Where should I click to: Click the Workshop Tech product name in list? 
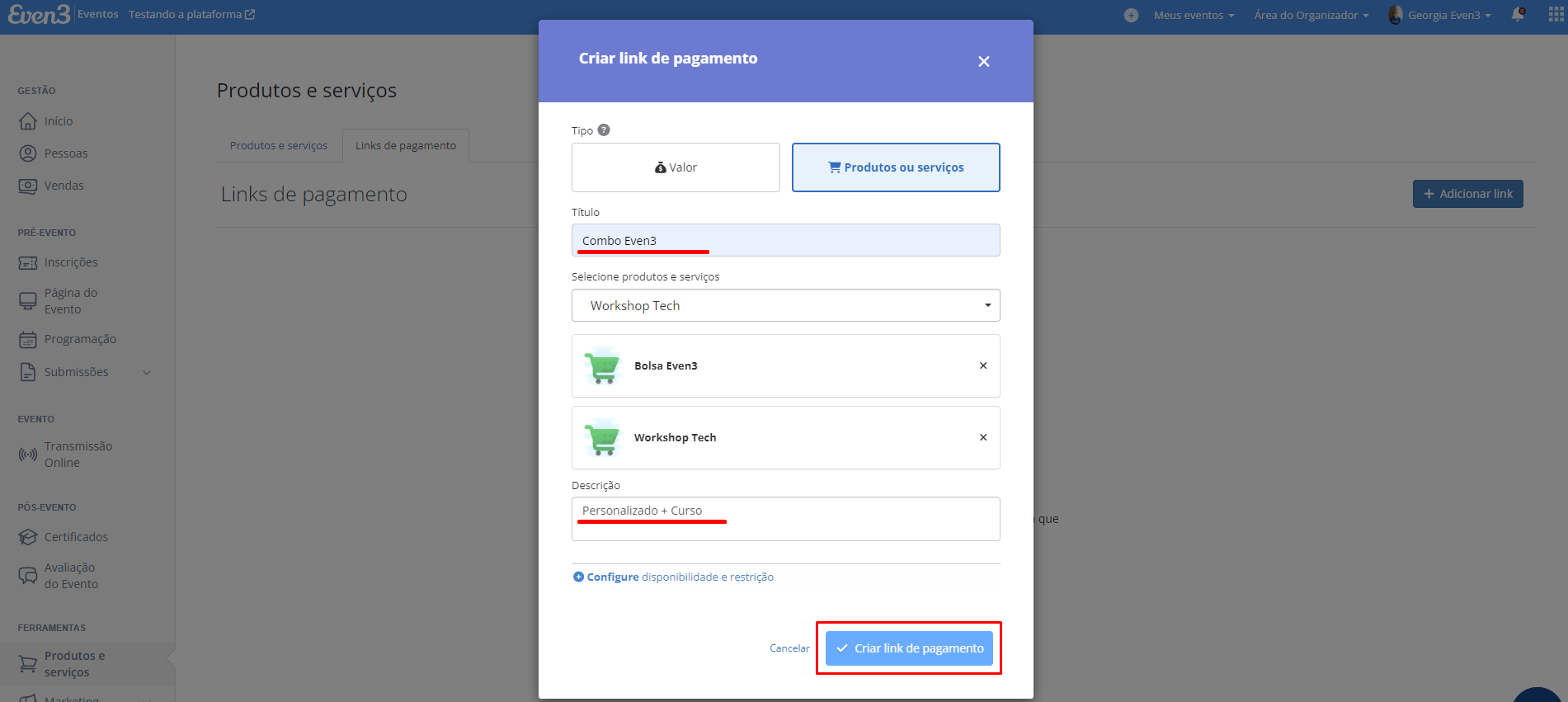[675, 437]
